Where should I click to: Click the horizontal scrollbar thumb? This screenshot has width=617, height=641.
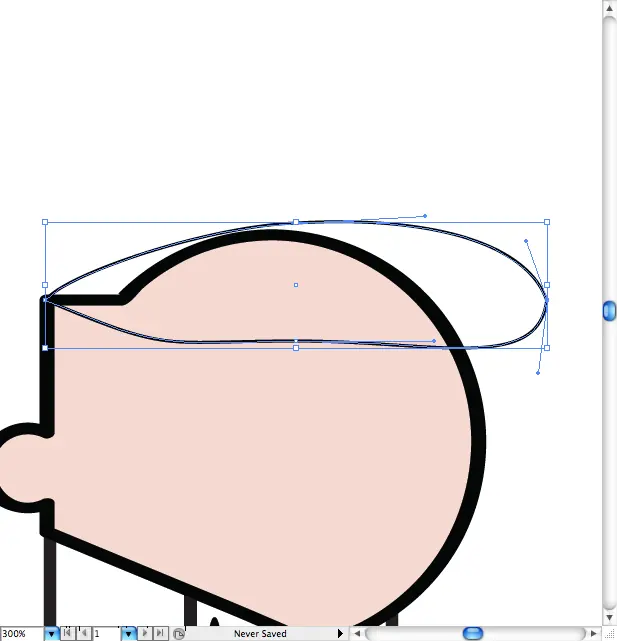click(x=473, y=634)
